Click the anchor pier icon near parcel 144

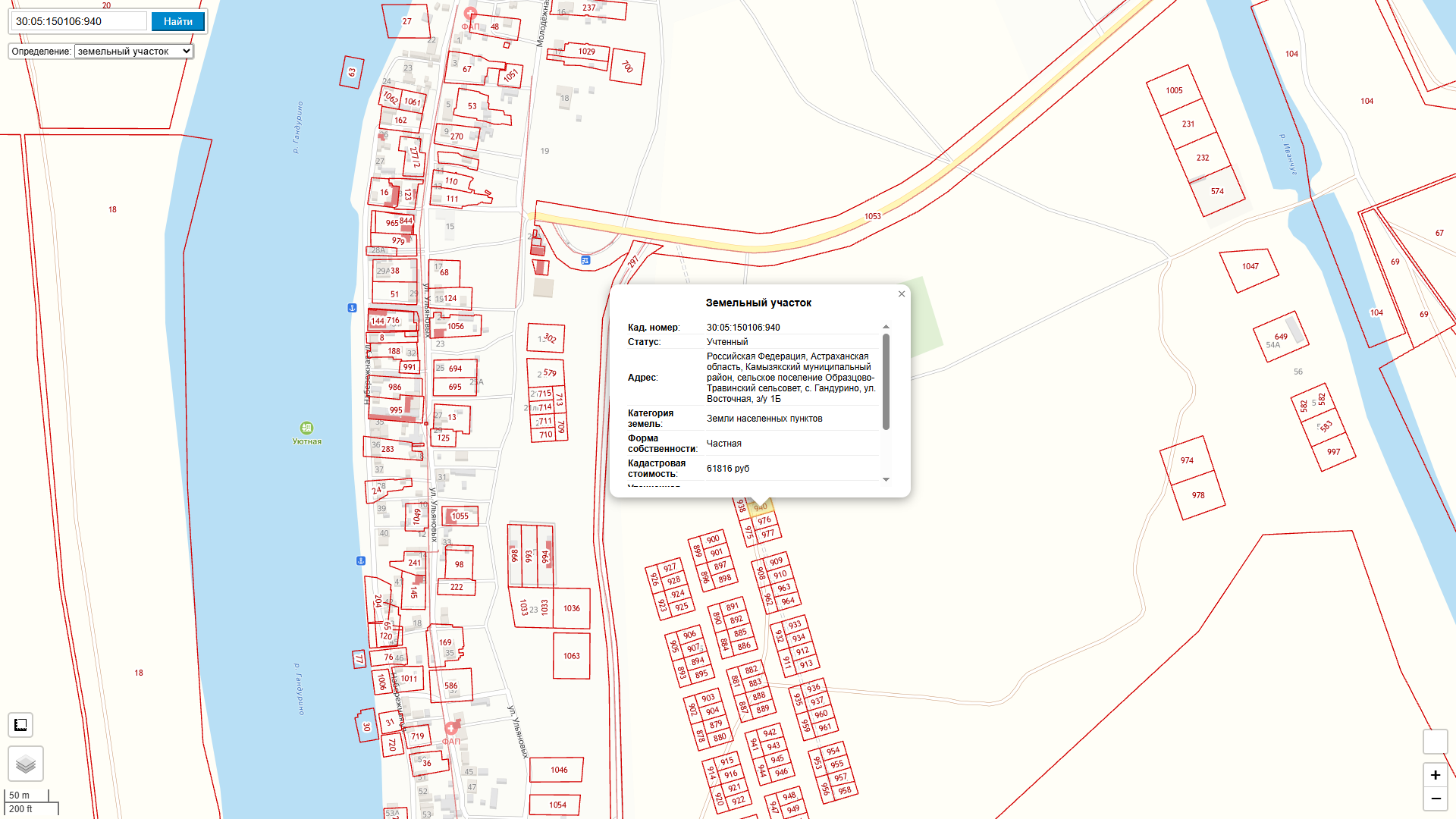tap(352, 308)
